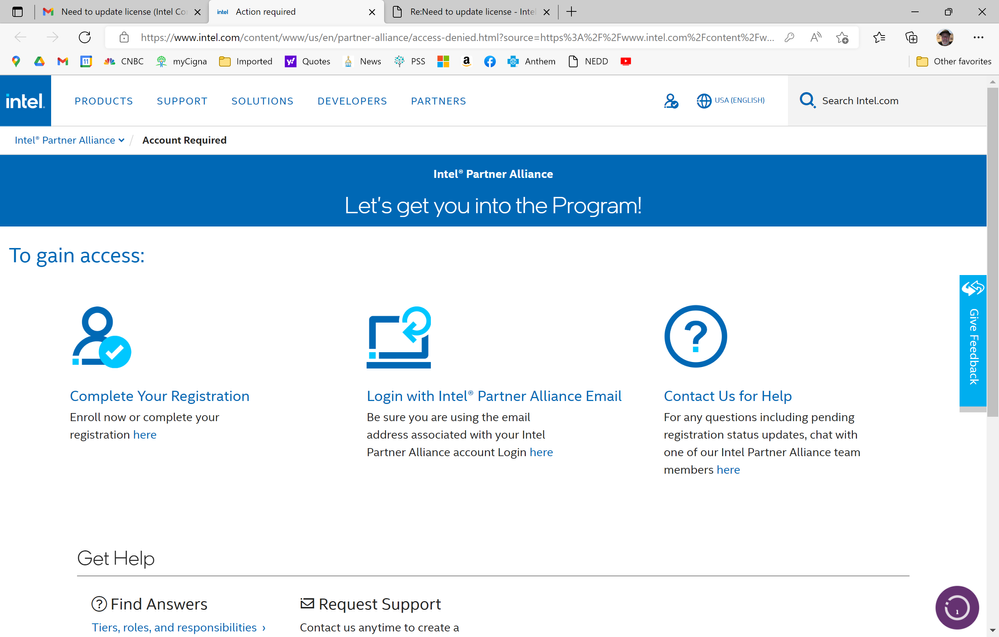
Task: Open the Google Calendar bookmark icon
Action: pyautogui.click(x=86, y=61)
